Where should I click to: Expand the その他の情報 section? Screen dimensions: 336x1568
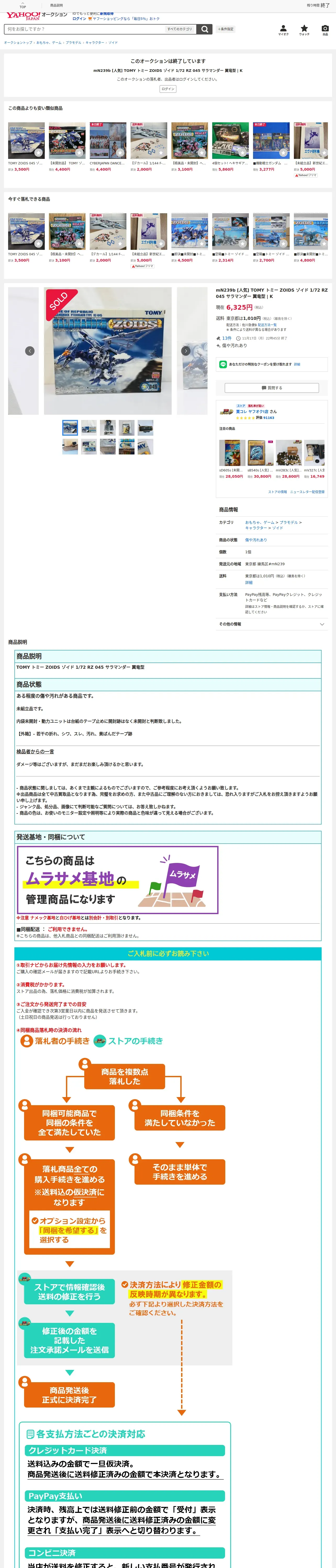tap(271, 624)
